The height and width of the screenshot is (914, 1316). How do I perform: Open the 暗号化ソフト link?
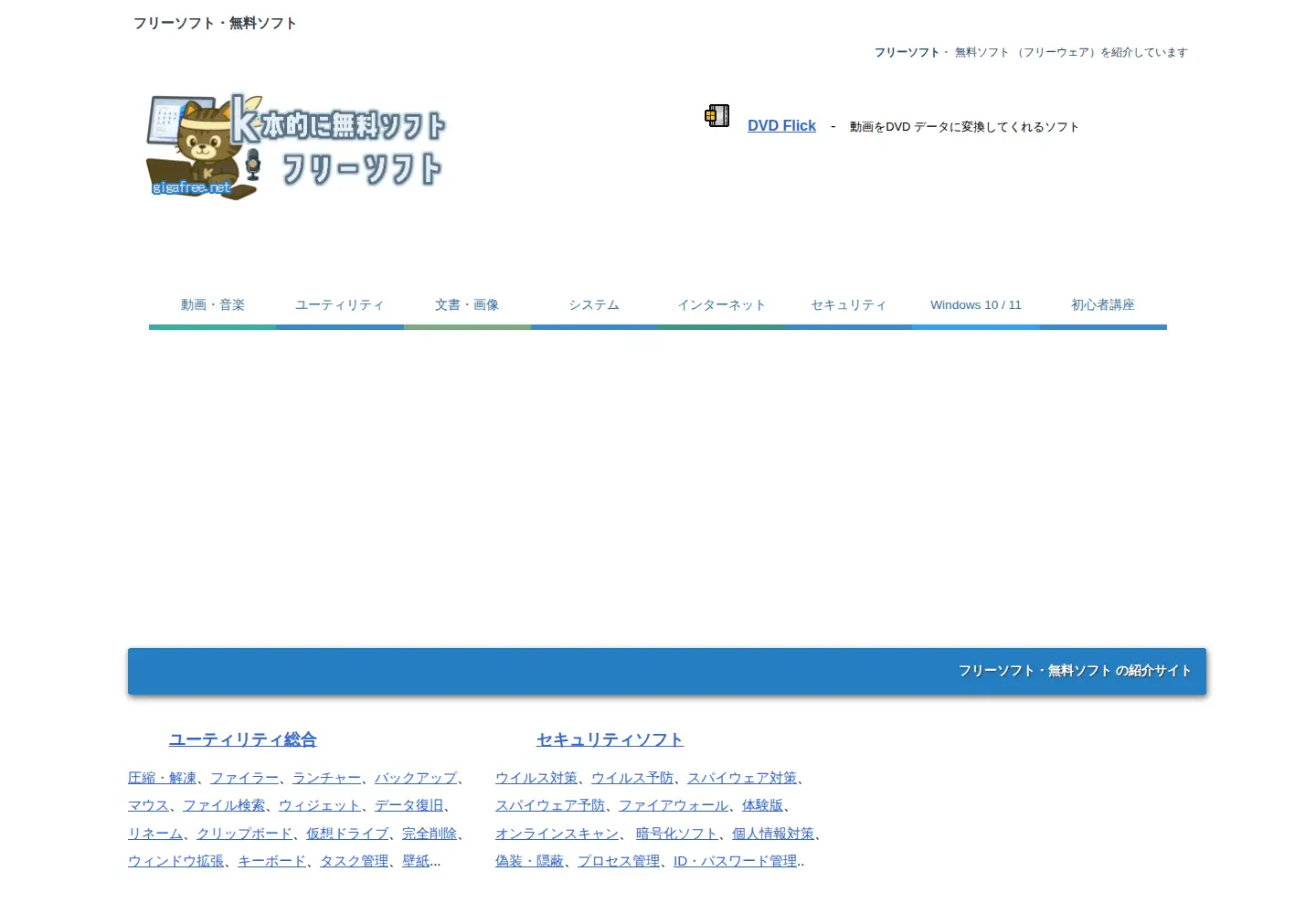coord(677,834)
